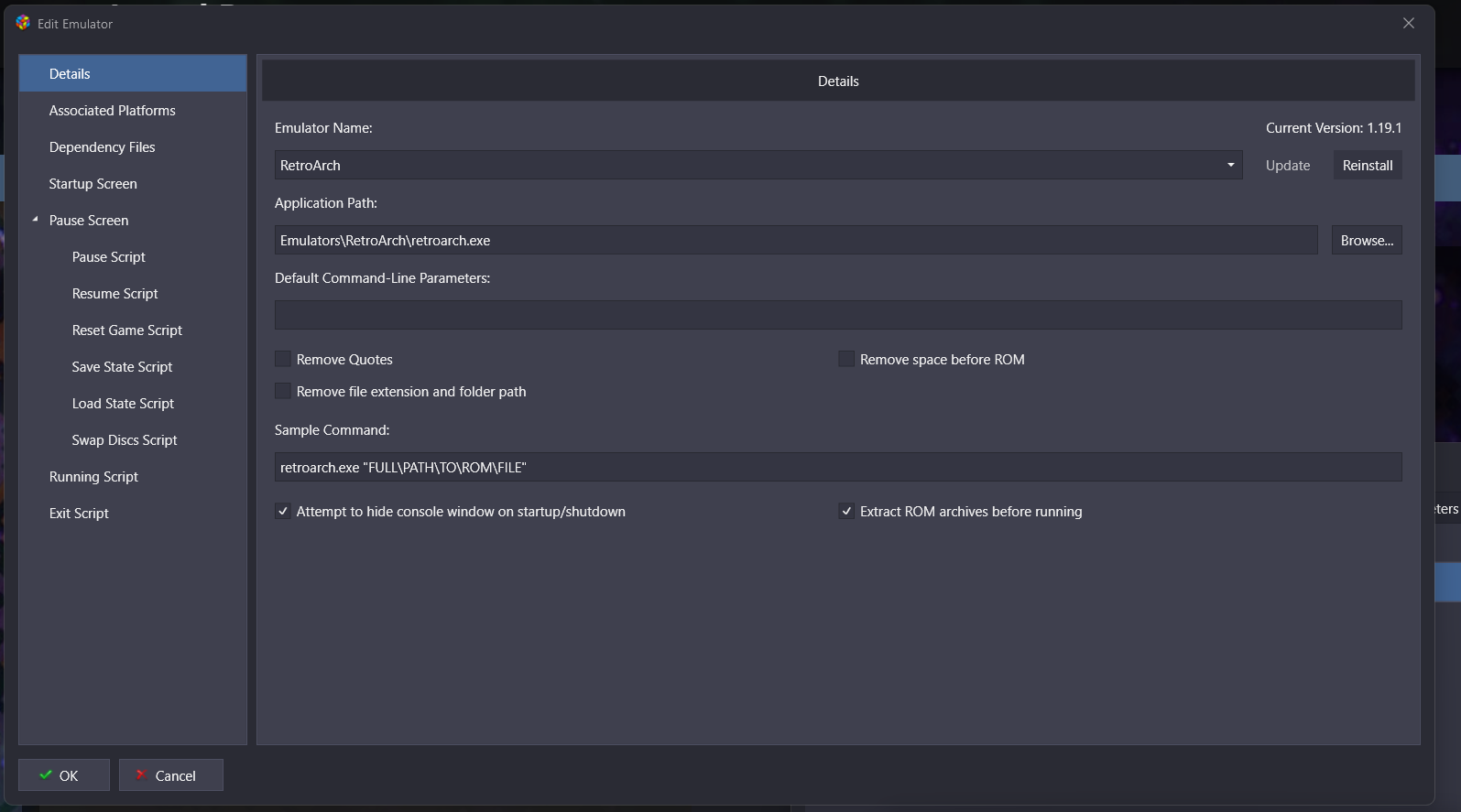Screen dimensions: 1461x812
Task: Click the Edit Emulator title text
Action: tap(75, 24)
